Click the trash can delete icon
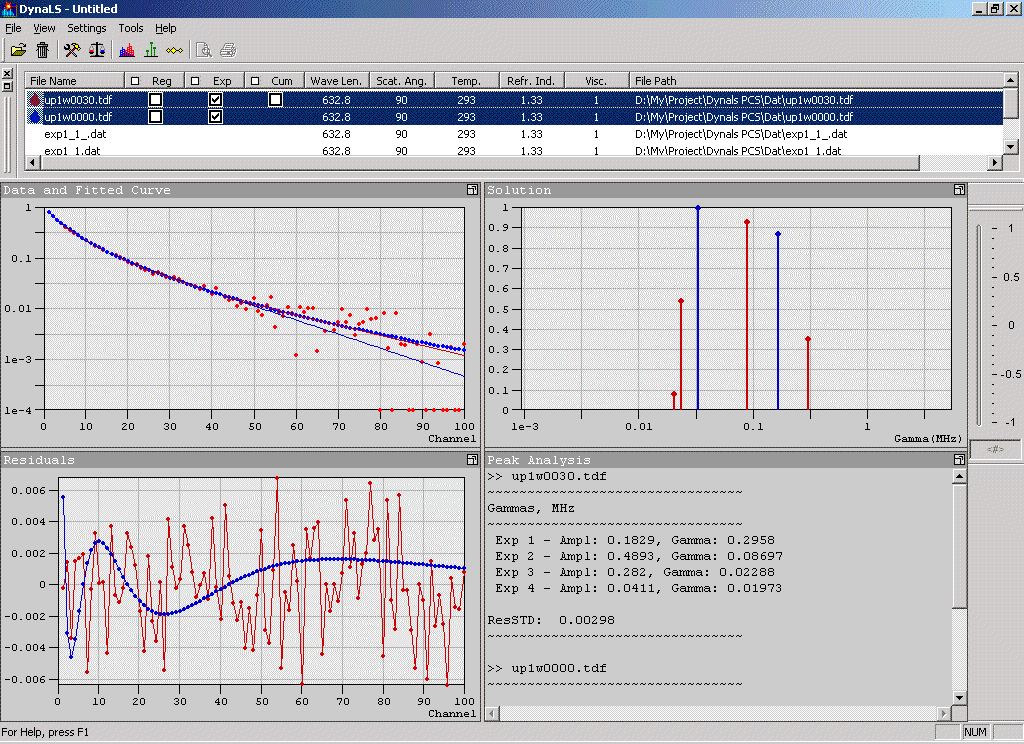Screen dimensions: 1024x744 (x=43, y=50)
